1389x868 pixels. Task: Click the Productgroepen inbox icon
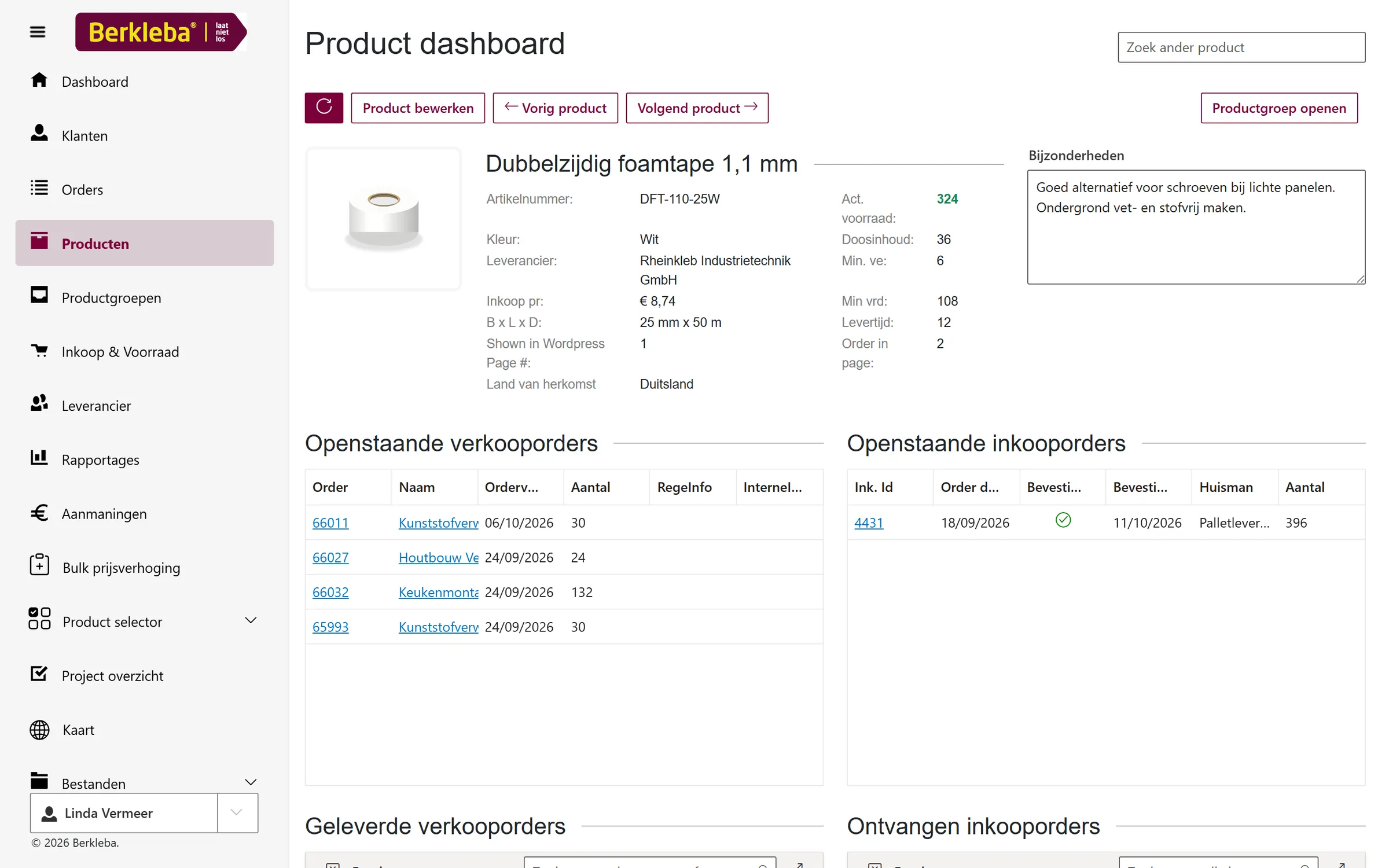[x=39, y=295]
